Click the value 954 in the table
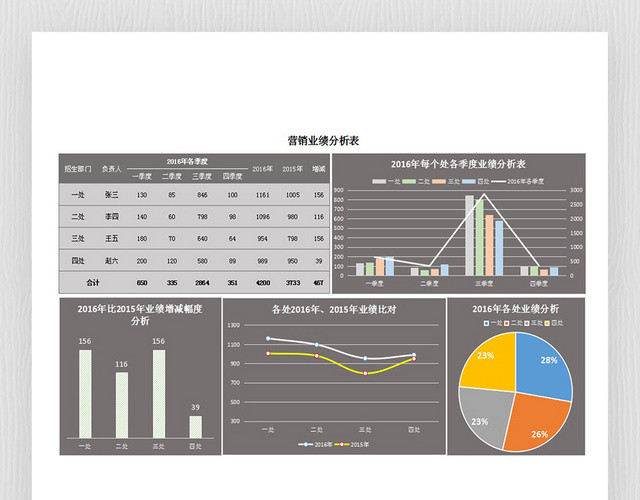This screenshot has height=500, width=640. 262,238
